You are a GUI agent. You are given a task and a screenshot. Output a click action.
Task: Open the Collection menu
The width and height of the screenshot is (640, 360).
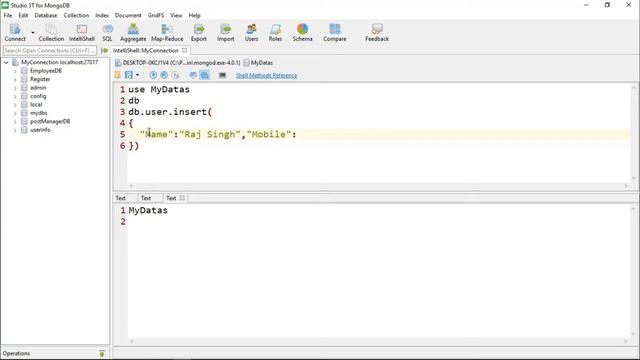pyautogui.click(x=76, y=15)
